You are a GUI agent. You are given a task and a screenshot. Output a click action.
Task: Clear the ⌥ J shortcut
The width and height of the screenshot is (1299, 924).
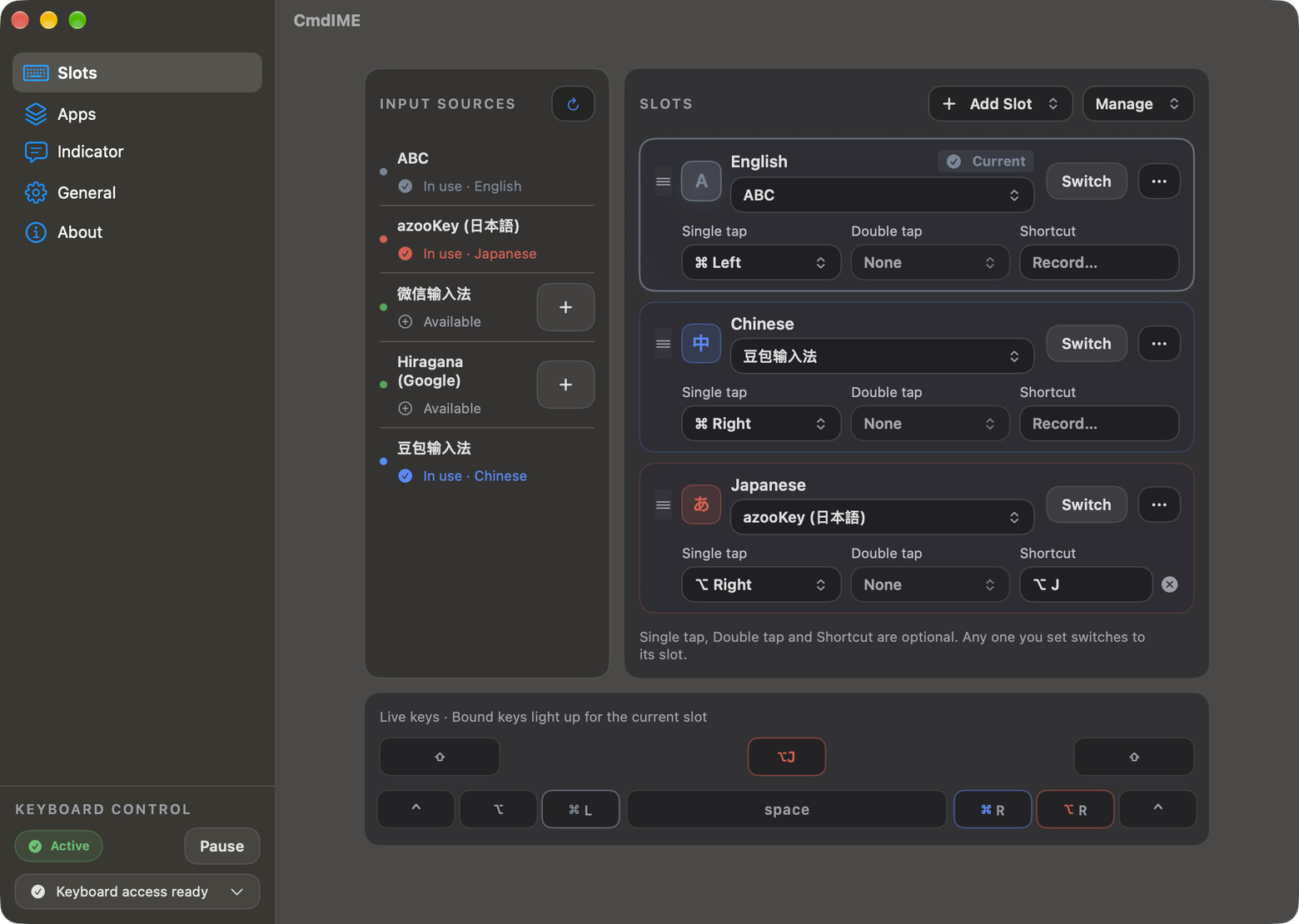(1169, 584)
